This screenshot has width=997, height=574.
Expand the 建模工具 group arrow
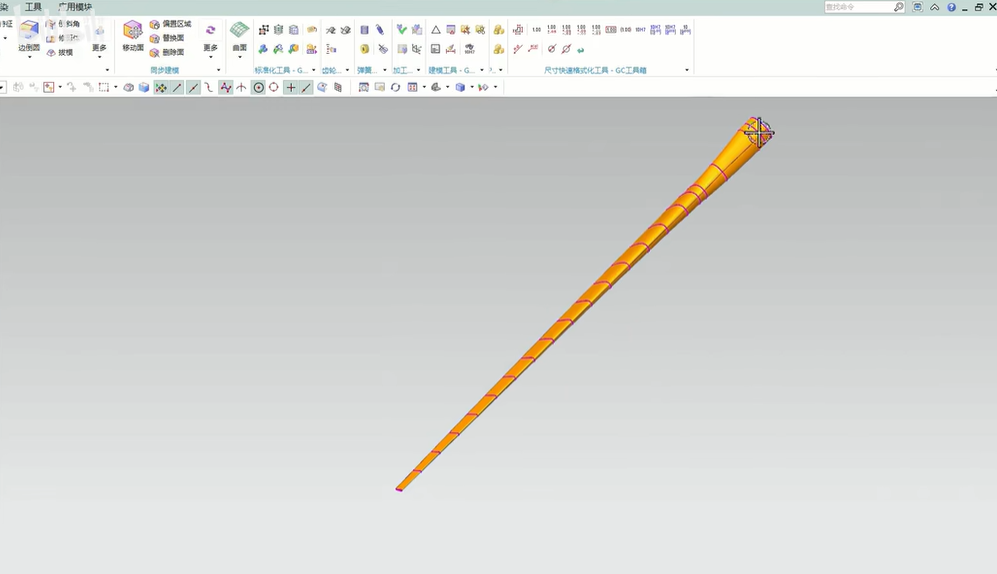[481, 70]
